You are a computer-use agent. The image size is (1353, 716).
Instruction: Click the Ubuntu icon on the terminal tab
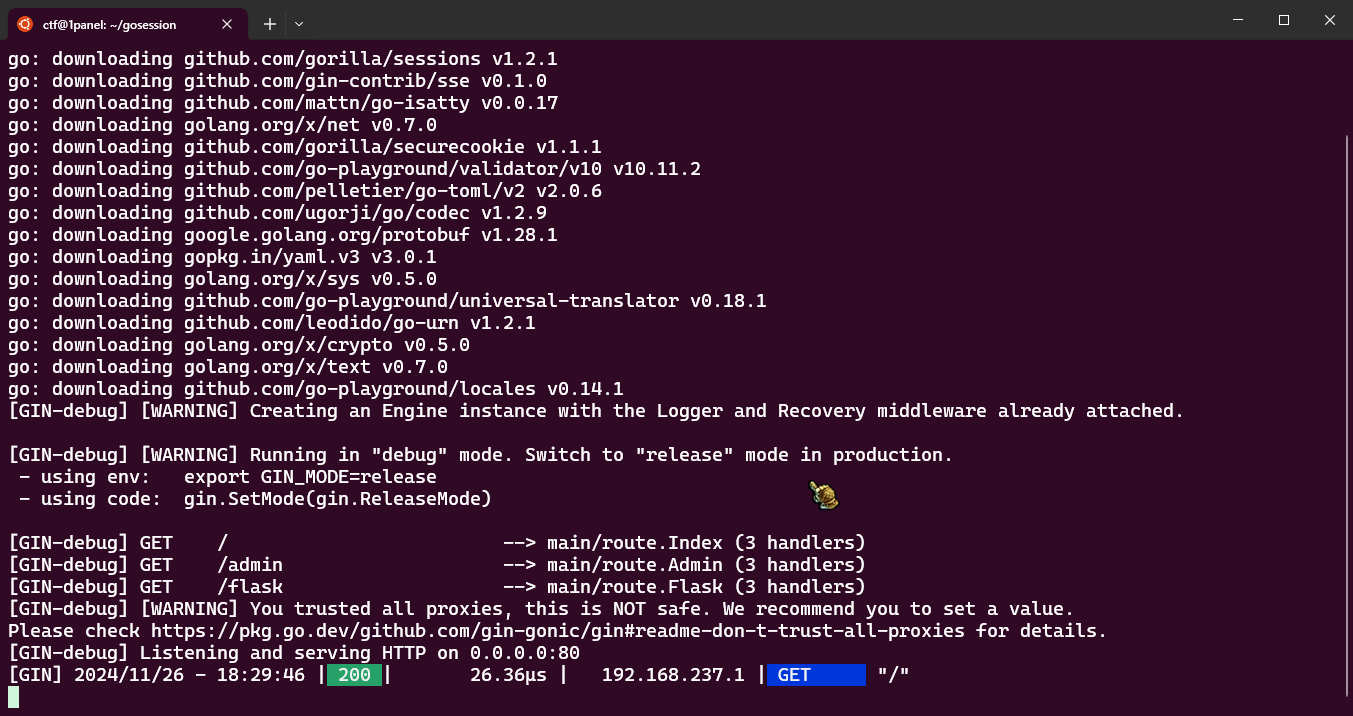(25, 22)
